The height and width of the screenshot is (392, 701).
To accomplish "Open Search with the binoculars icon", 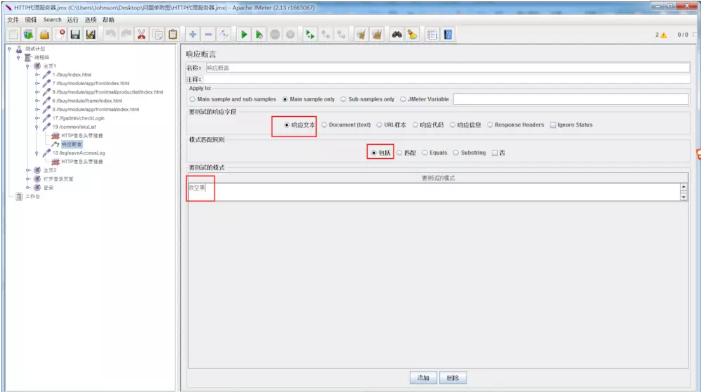I will pos(397,34).
